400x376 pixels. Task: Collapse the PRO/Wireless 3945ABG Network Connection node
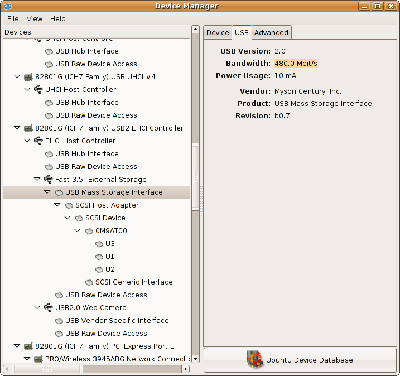(27, 359)
